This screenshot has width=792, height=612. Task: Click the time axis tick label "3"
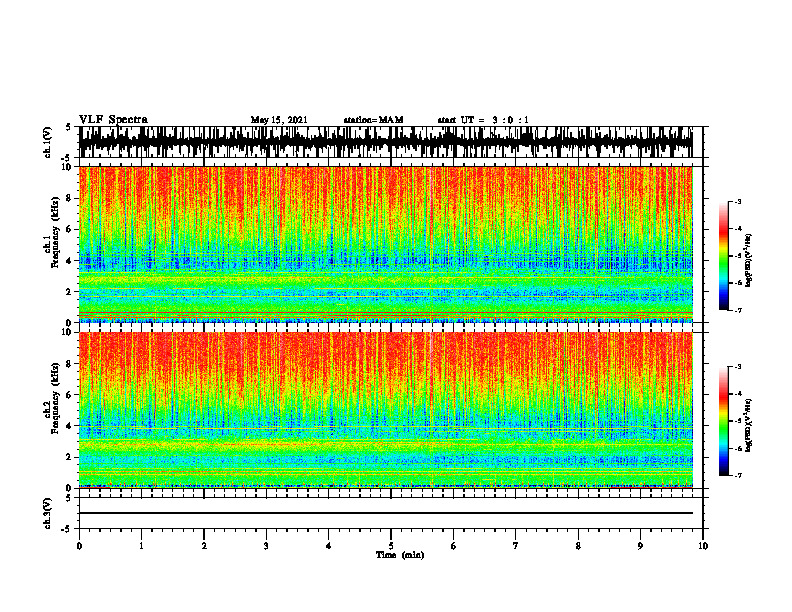click(x=266, y=546)
